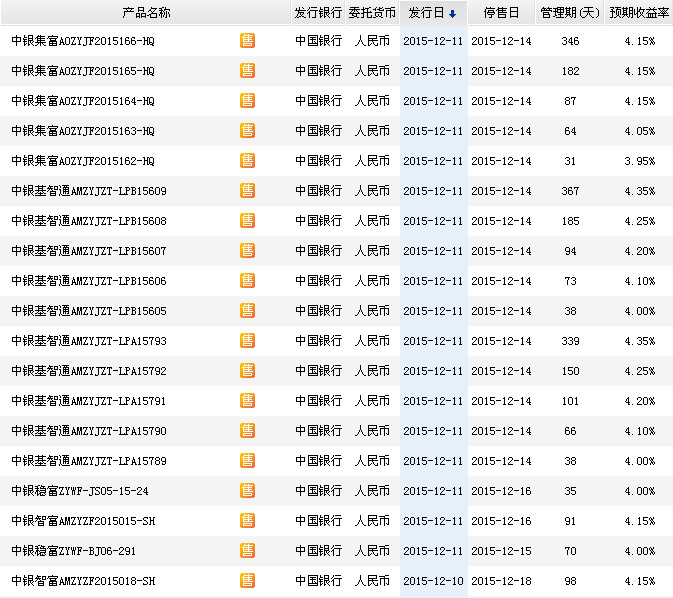Click the sale icon for 中银基智通AMZYJZT-LPB15606

247,281
